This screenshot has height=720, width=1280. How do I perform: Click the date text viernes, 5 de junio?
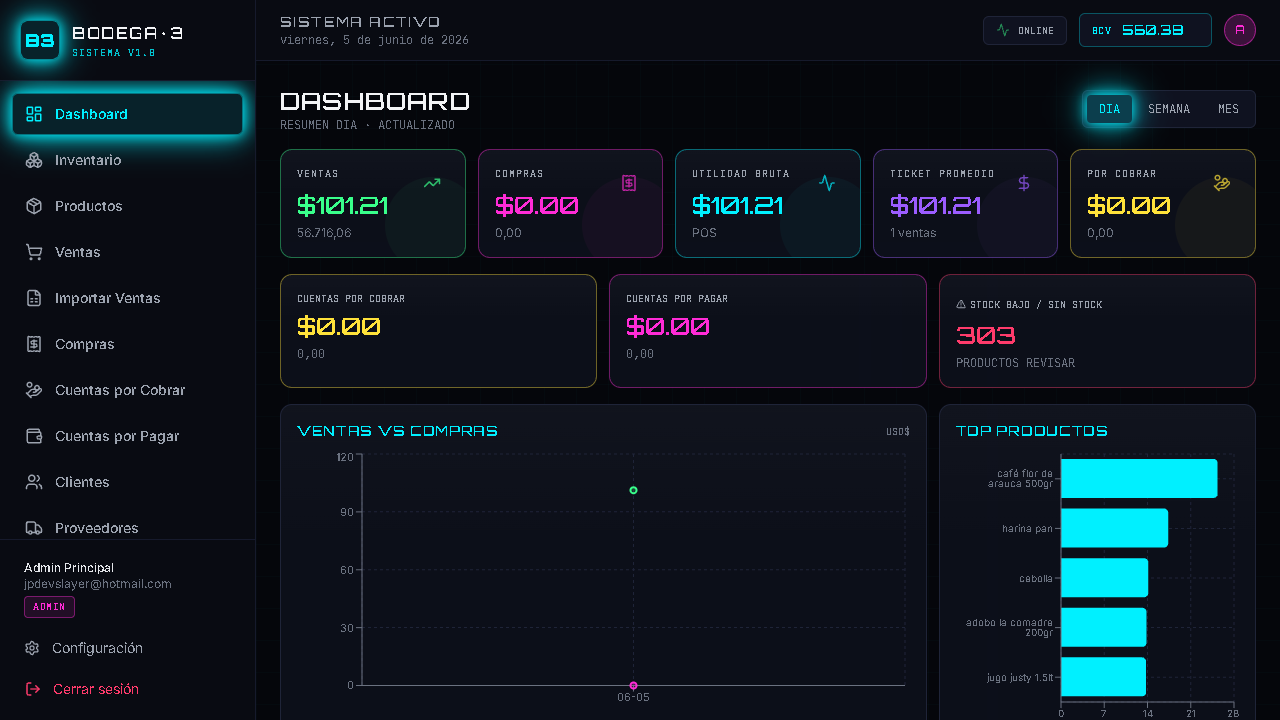(x=374, y=40)
